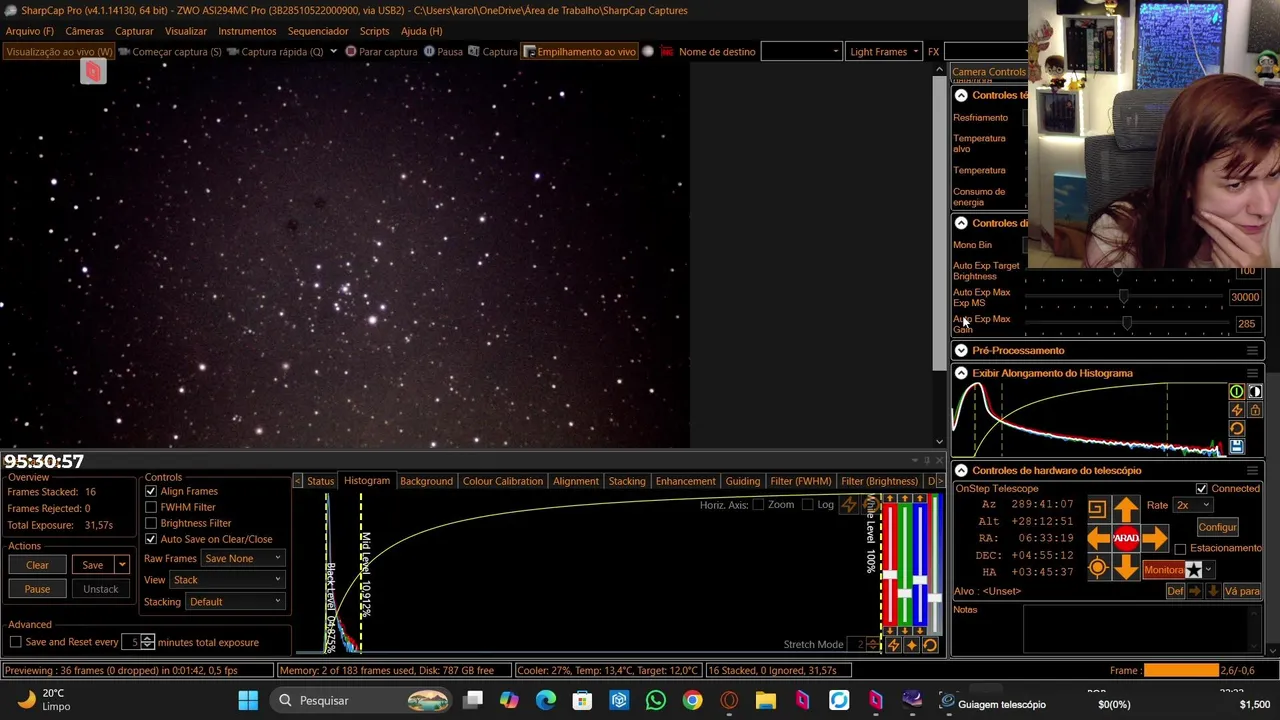Raise green channel with its top up arrow
This screenshot has width=1280, height=720.
[905, 498]
